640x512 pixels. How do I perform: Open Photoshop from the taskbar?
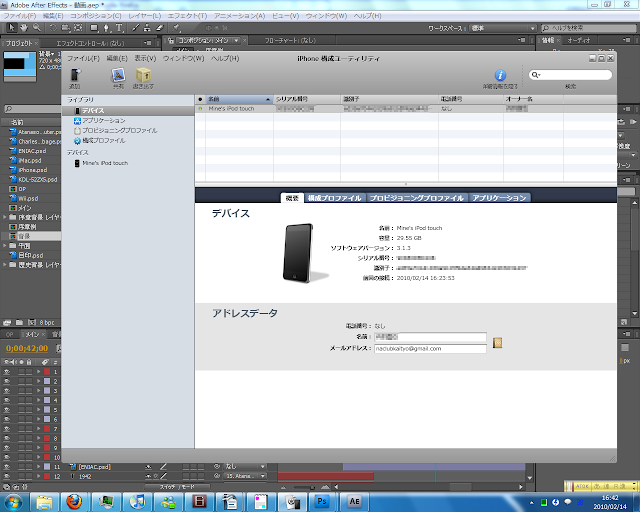tap(322, 501)
